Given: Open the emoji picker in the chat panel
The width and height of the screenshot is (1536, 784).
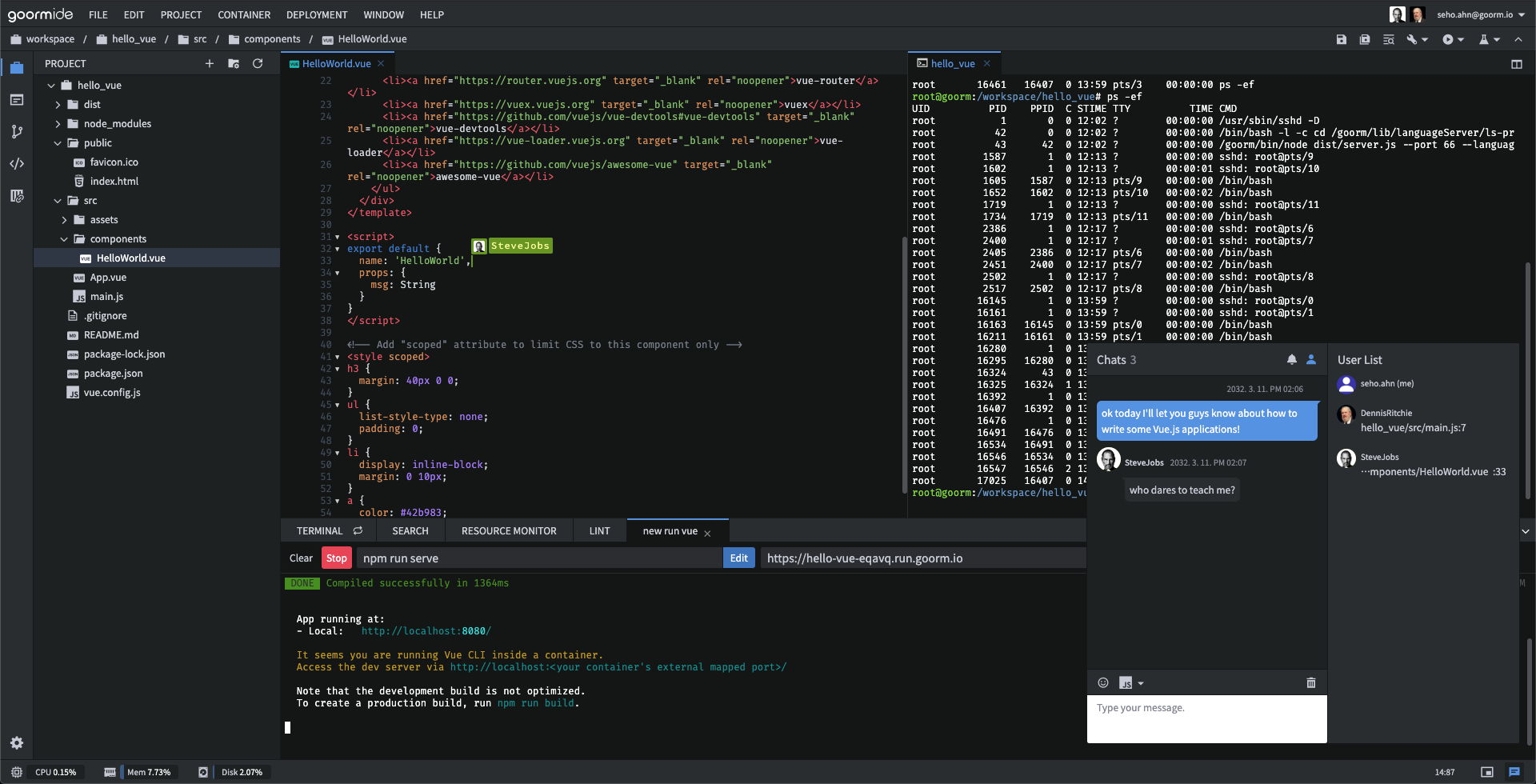Looking at the screenshot, I should 1104,682.
